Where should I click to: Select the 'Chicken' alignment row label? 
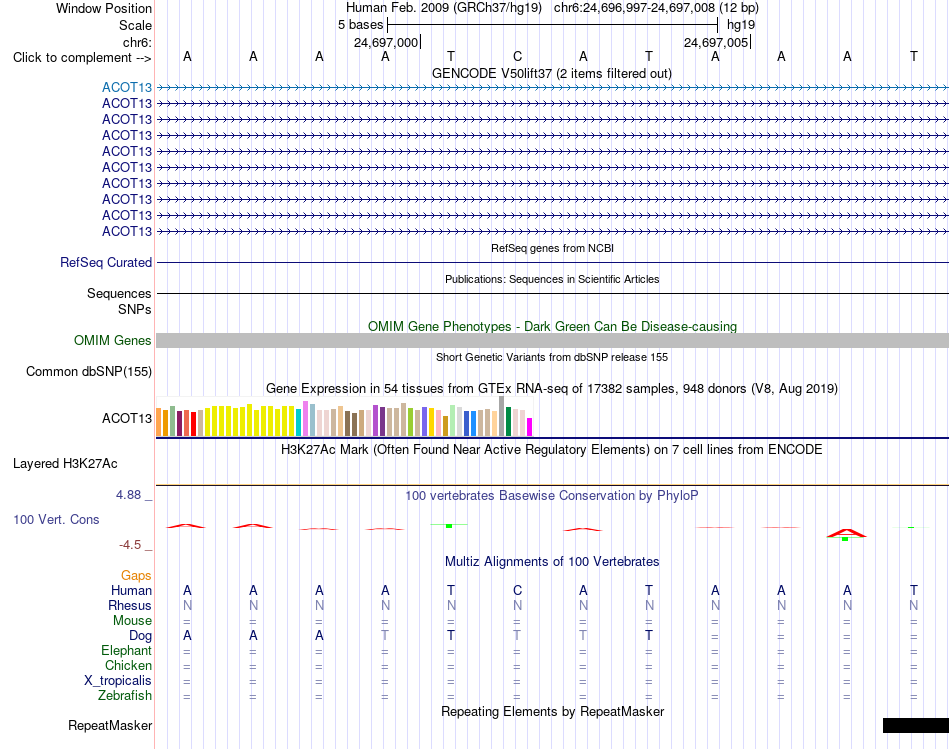pyautogui.click(x=128, y=665)
